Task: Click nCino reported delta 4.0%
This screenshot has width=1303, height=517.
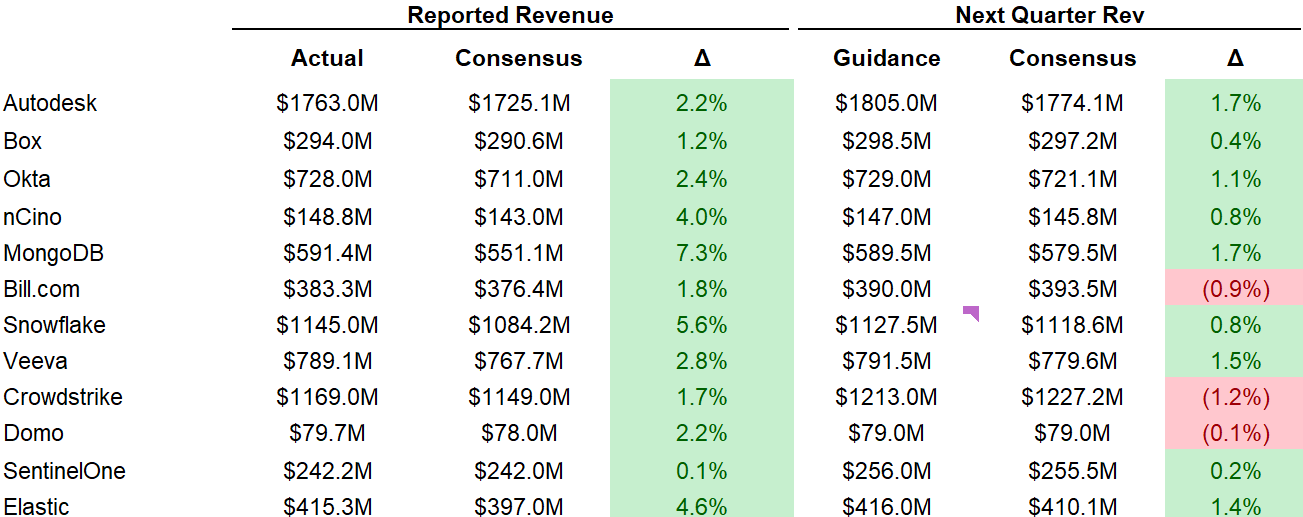Action: (702, 217)
